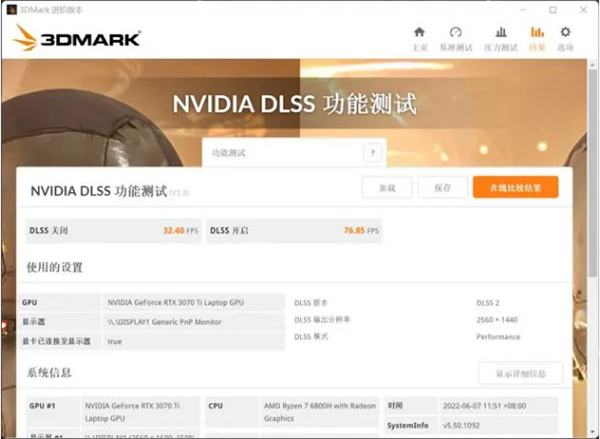The image size is (600, 439).
Task: Select the DLSS on 76.85 FPS result
Action: pyautogui.click(x=294, y=230)
